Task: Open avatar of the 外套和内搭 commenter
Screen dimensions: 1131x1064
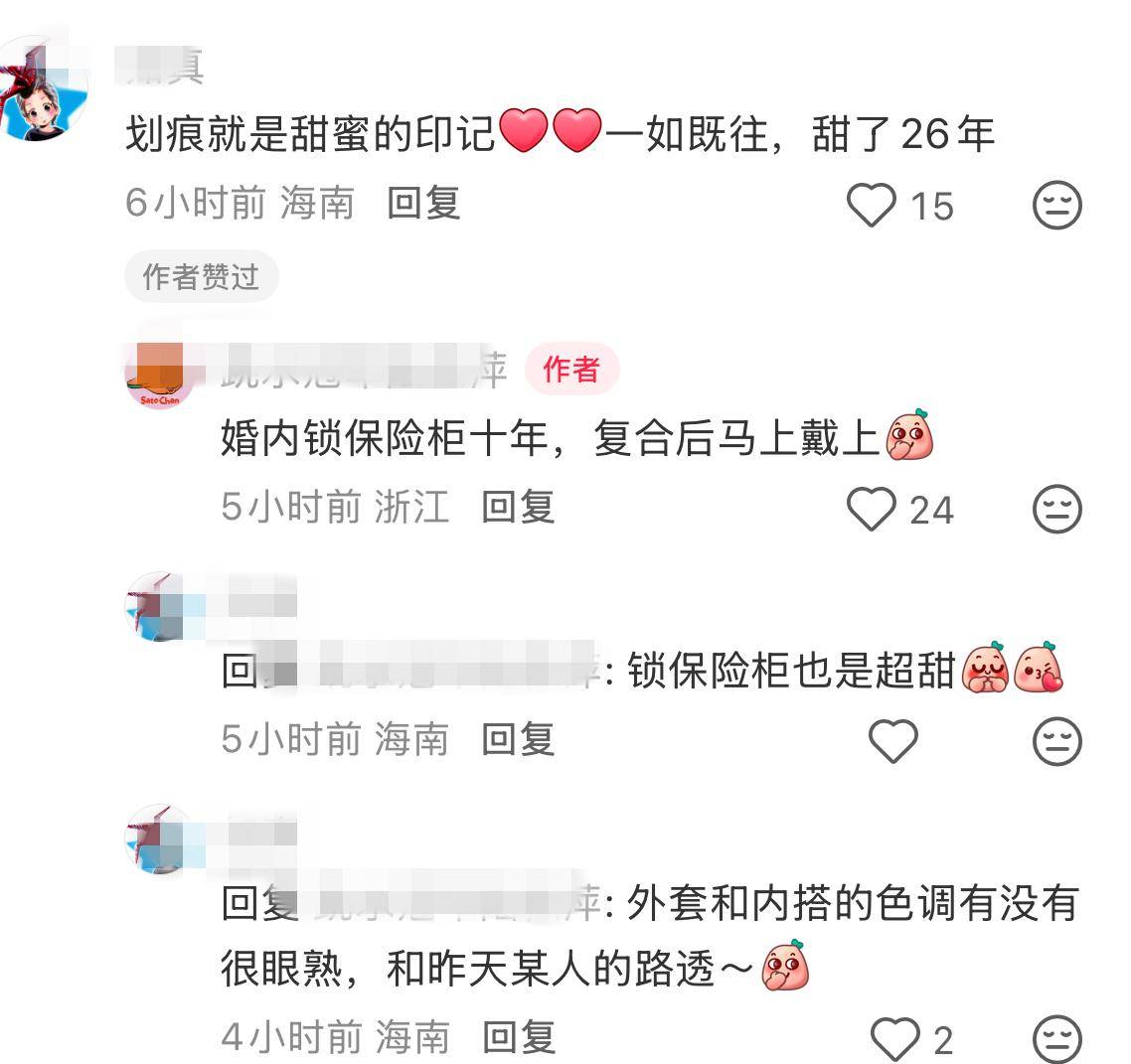Action: pyautogui.click(x=160, y=839)
